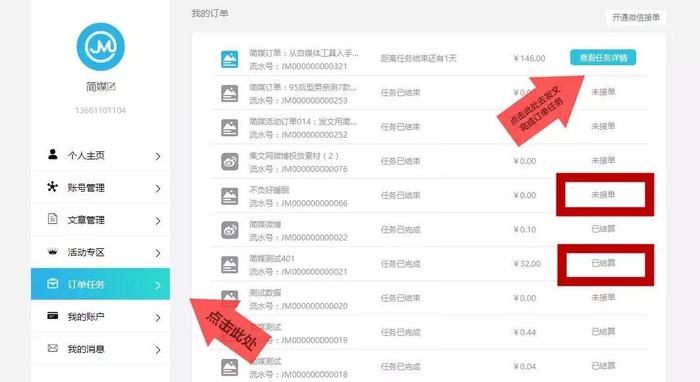Open order title 简媒订单：从自媒体工具入手...
Screen dimensions: 700x382
tap(304, 53)
